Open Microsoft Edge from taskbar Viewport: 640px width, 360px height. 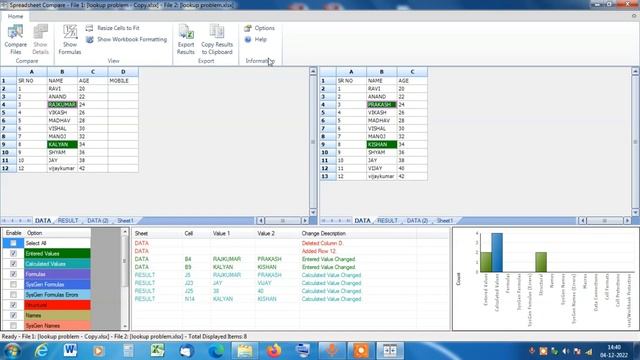216,351
